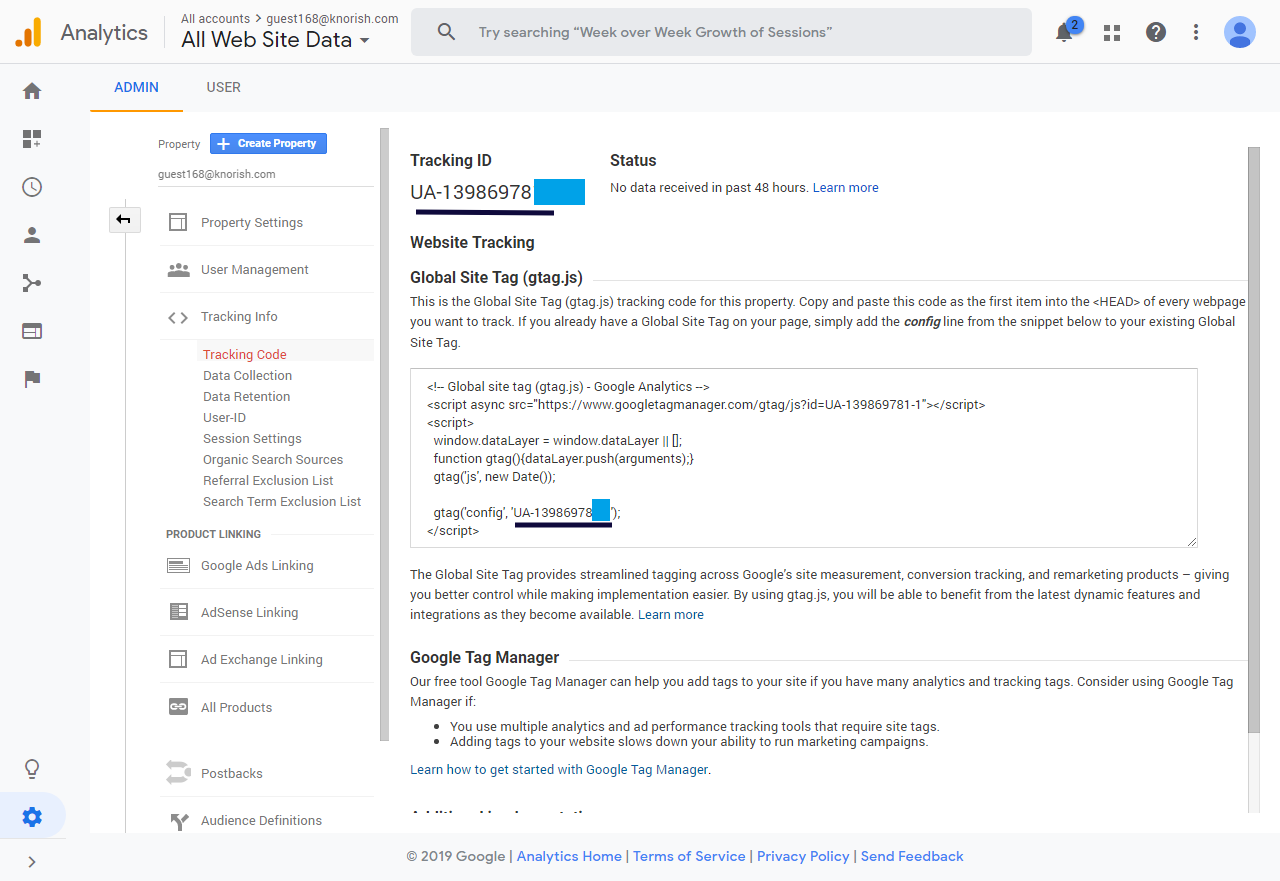The width and height of the screenshot is (1280, 881).
Task: Open Audience person icon in sidebar
Action: point(32,235)
